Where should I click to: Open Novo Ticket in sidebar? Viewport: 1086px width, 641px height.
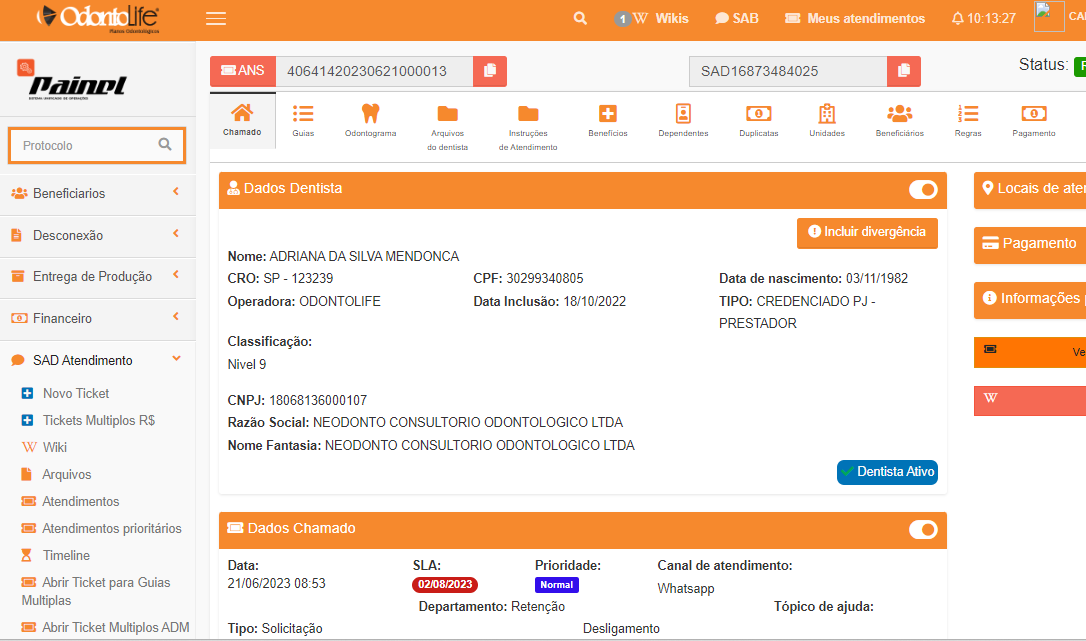pos(66,394)
